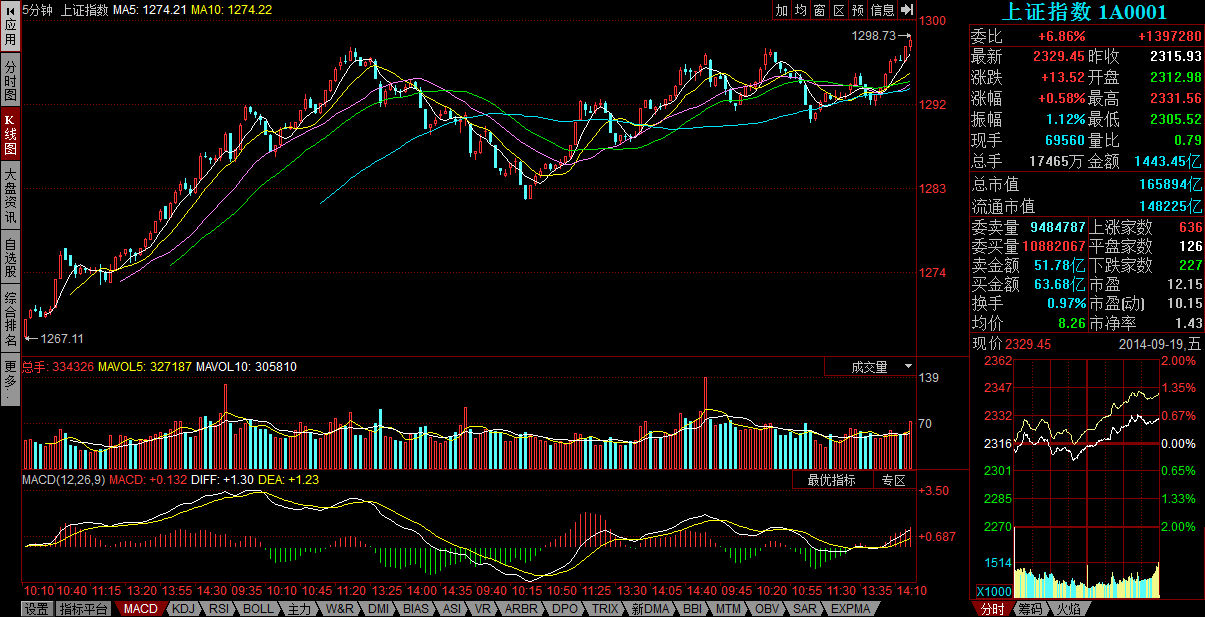1205x617 pixels.
Task: Toggle the 筹码 tab in quote panel
Action: [x=1030, y=608]
